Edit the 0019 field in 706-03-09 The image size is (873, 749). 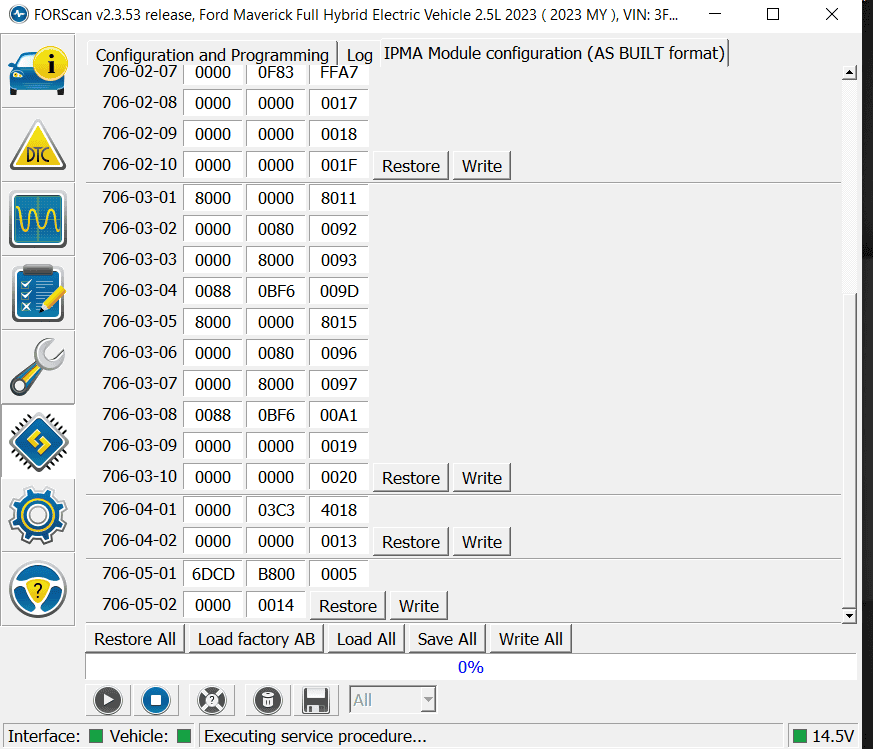(339, 446)
